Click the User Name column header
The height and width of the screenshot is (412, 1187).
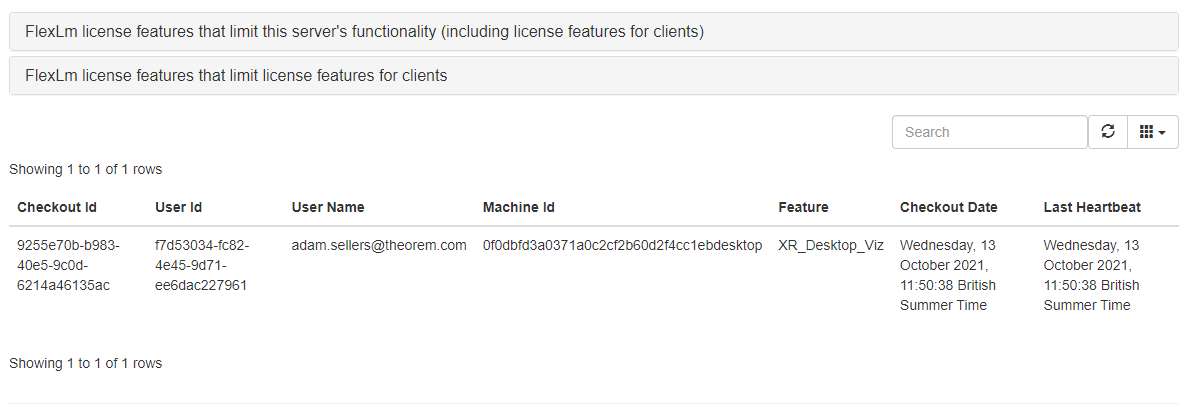[328, 207]
